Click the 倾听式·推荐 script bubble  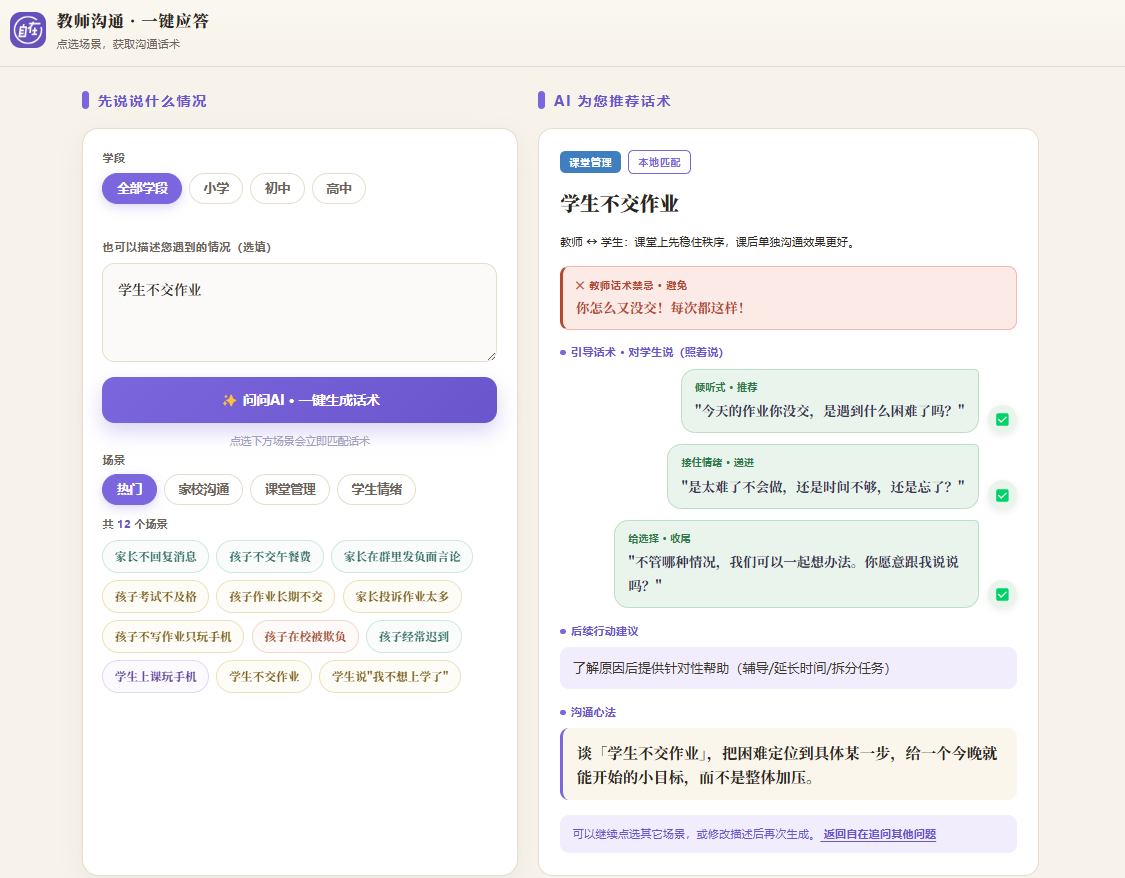[x=829, y=401]
